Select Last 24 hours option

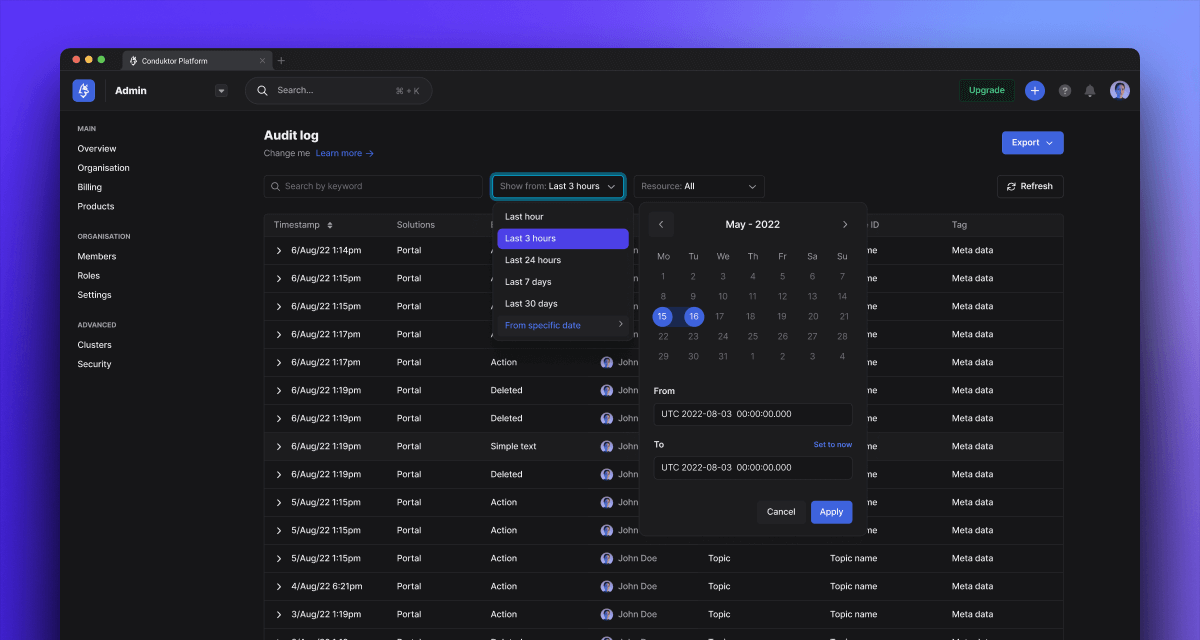click(x=562, y=260)
